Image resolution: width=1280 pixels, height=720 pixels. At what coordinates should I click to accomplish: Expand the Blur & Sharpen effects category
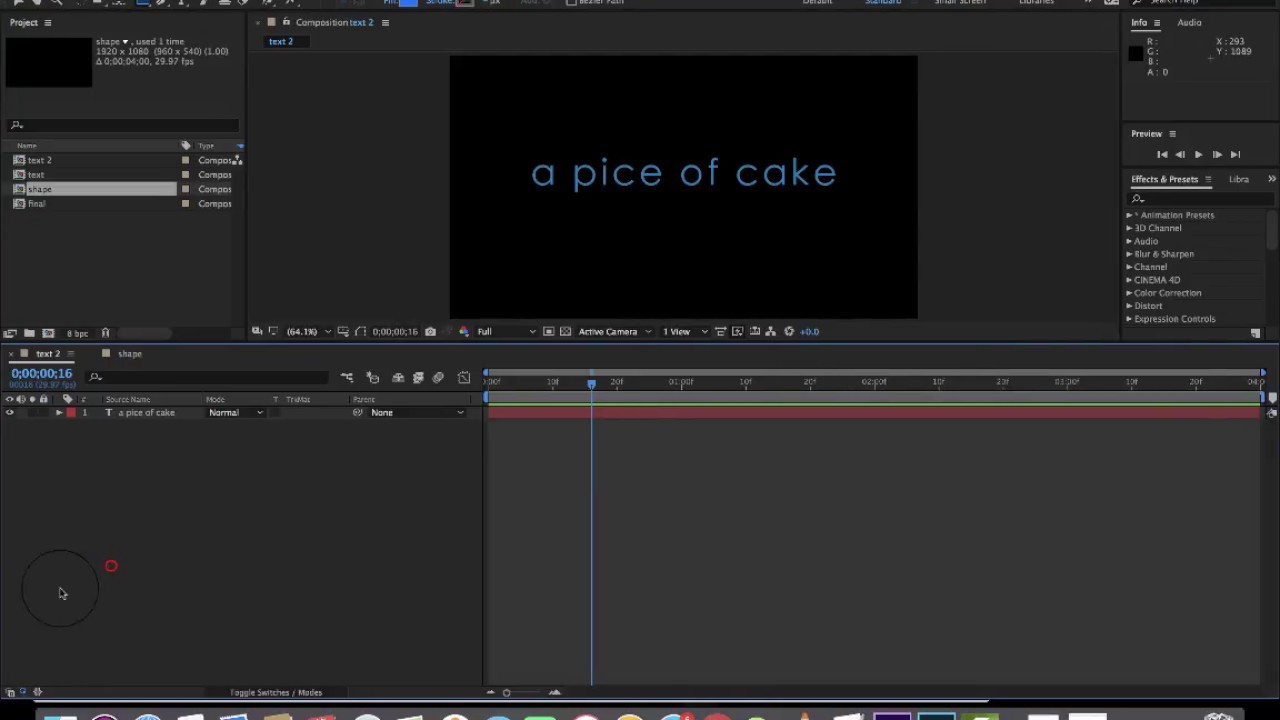click(x=1129, y=254)
